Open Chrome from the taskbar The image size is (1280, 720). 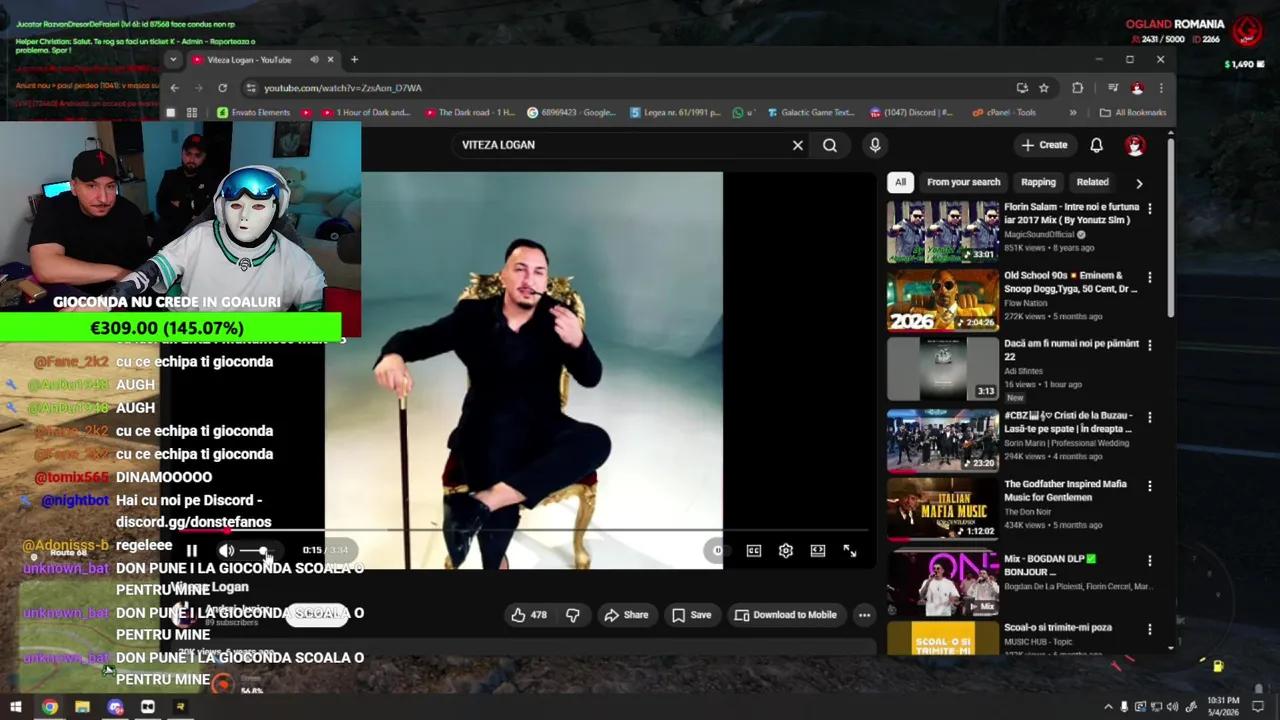coord(49,707)
